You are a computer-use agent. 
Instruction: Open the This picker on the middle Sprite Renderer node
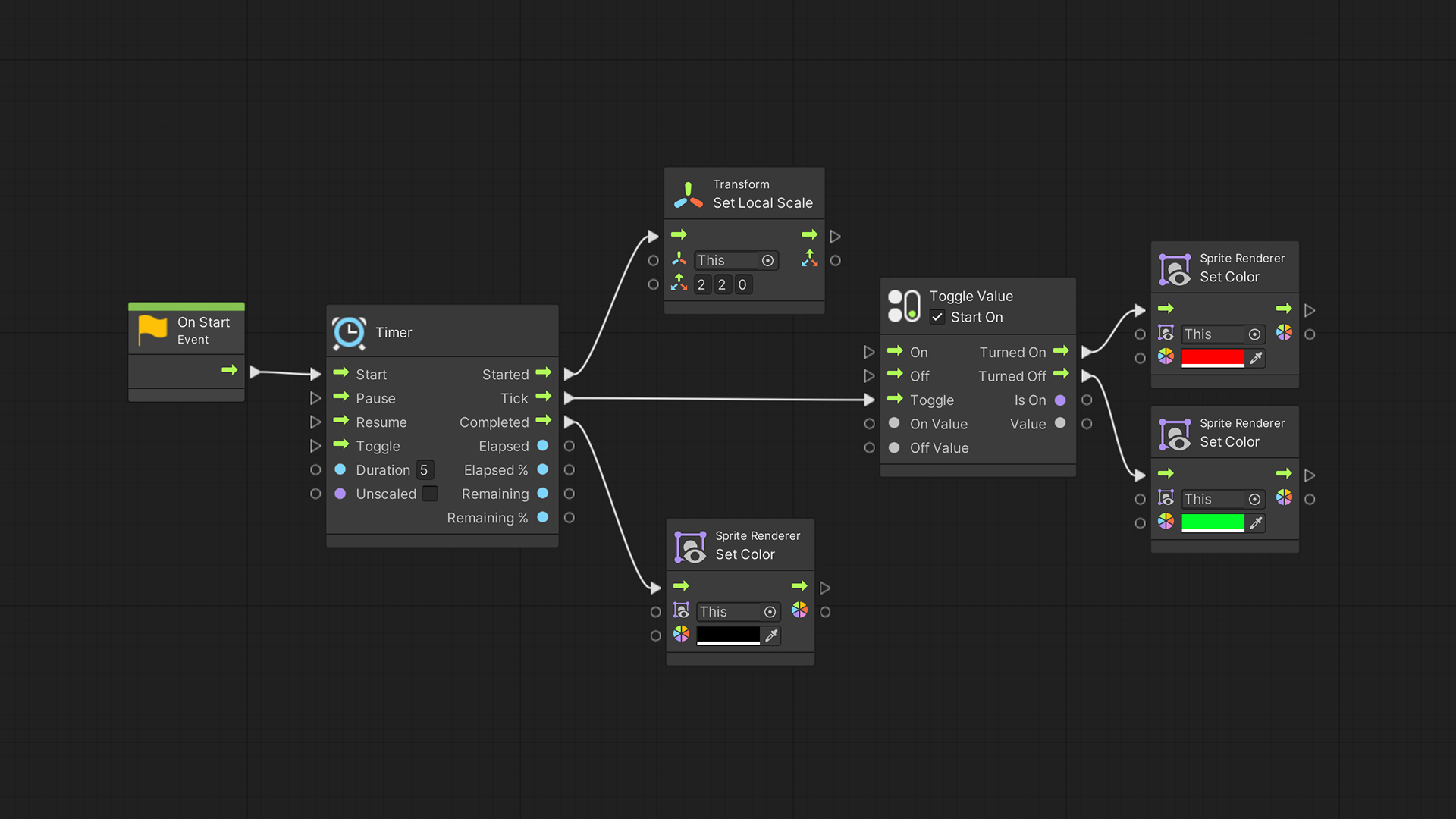770,611
